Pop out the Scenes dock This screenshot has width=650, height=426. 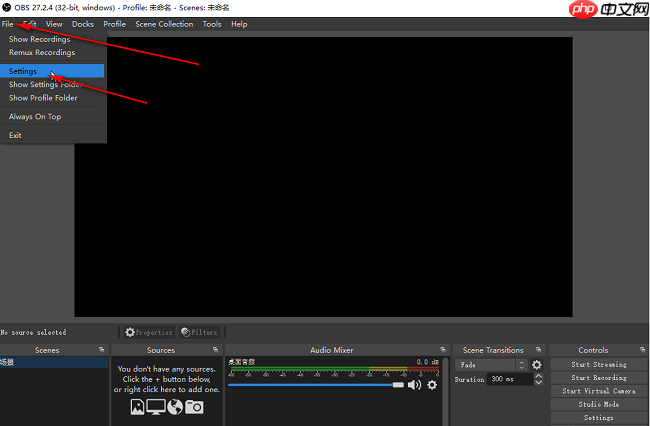pos(102,350)
